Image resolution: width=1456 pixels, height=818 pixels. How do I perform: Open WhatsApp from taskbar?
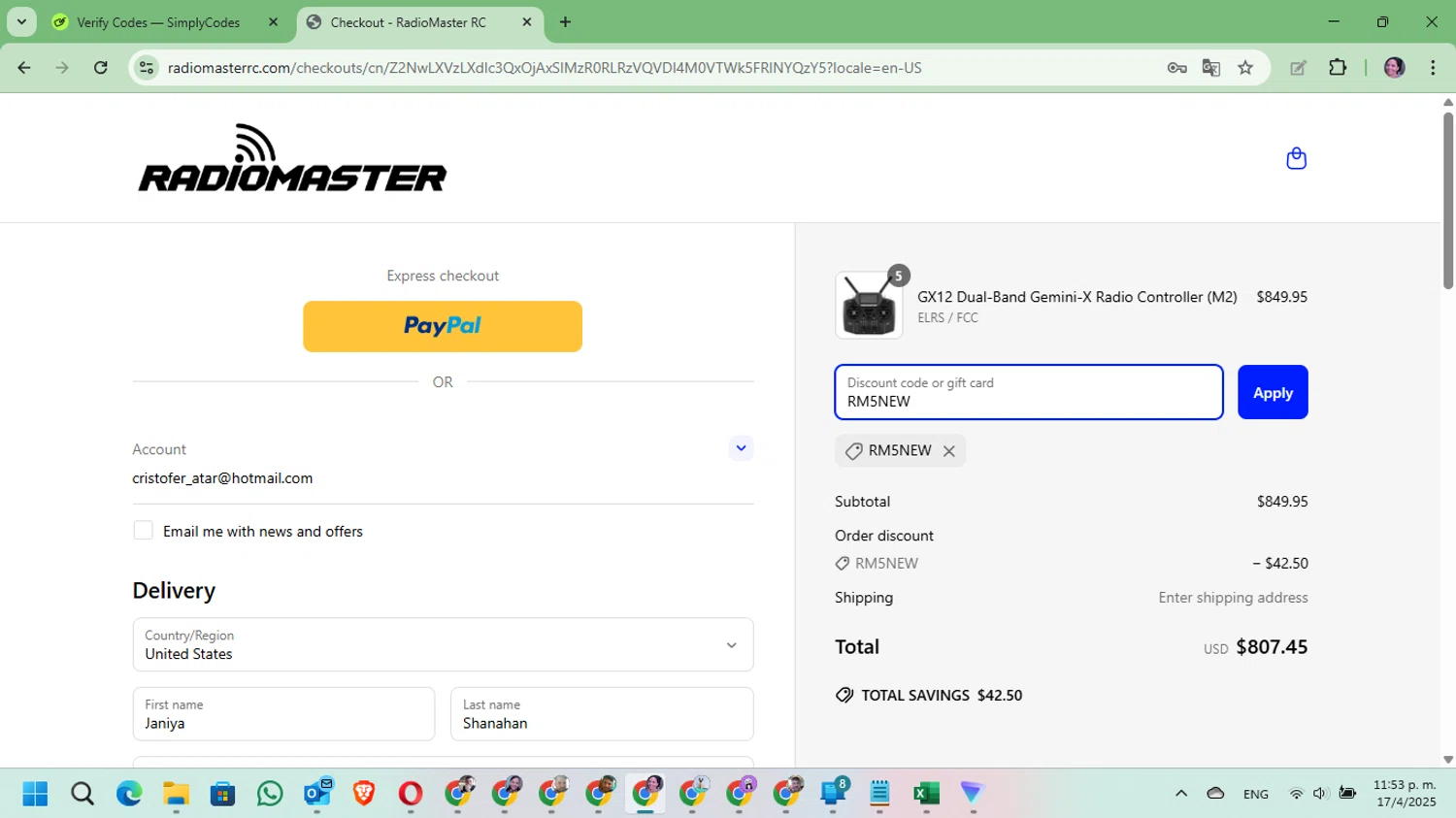[x=270, y=794]
